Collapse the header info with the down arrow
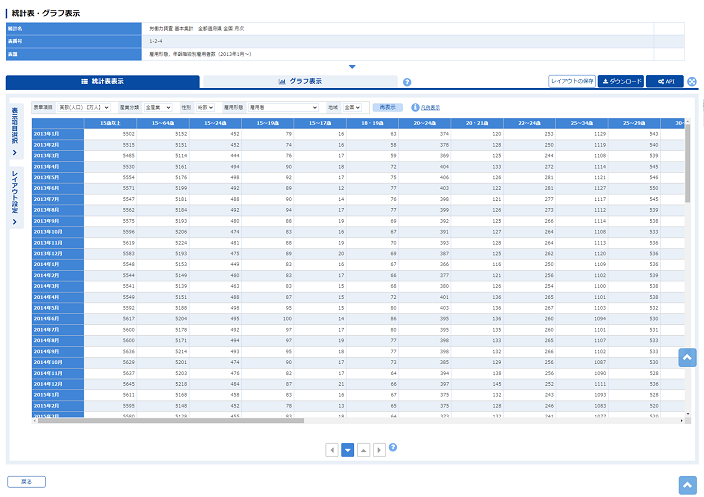704x497 pixels. (352, 67)
